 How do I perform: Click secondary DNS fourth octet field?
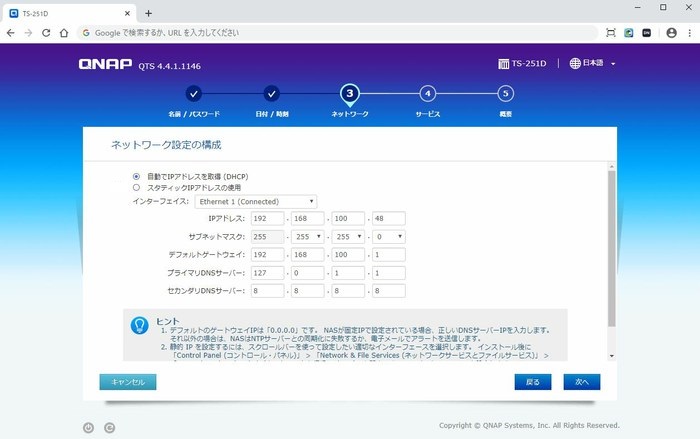[x=388, y=291]
